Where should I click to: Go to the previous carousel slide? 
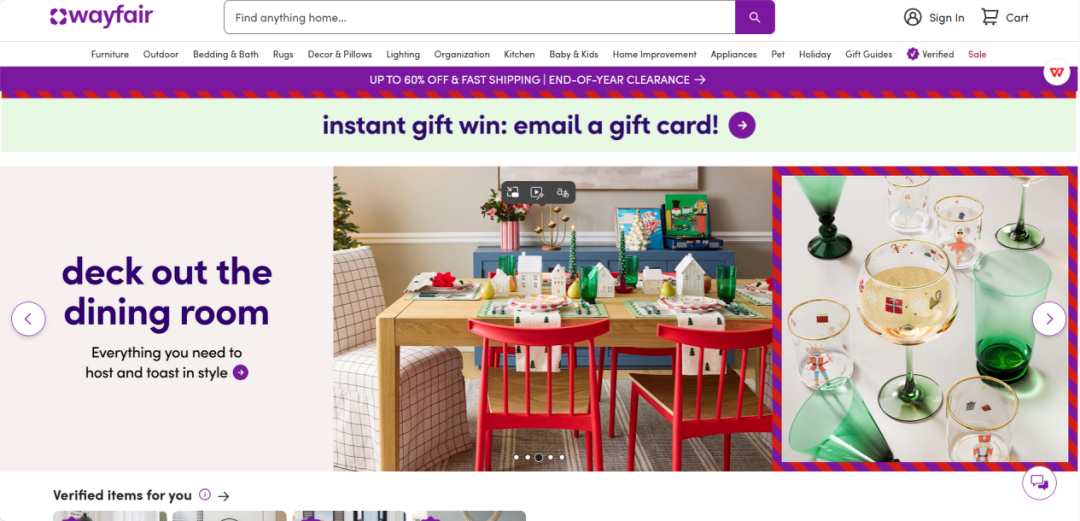click(x=28, y=319)
